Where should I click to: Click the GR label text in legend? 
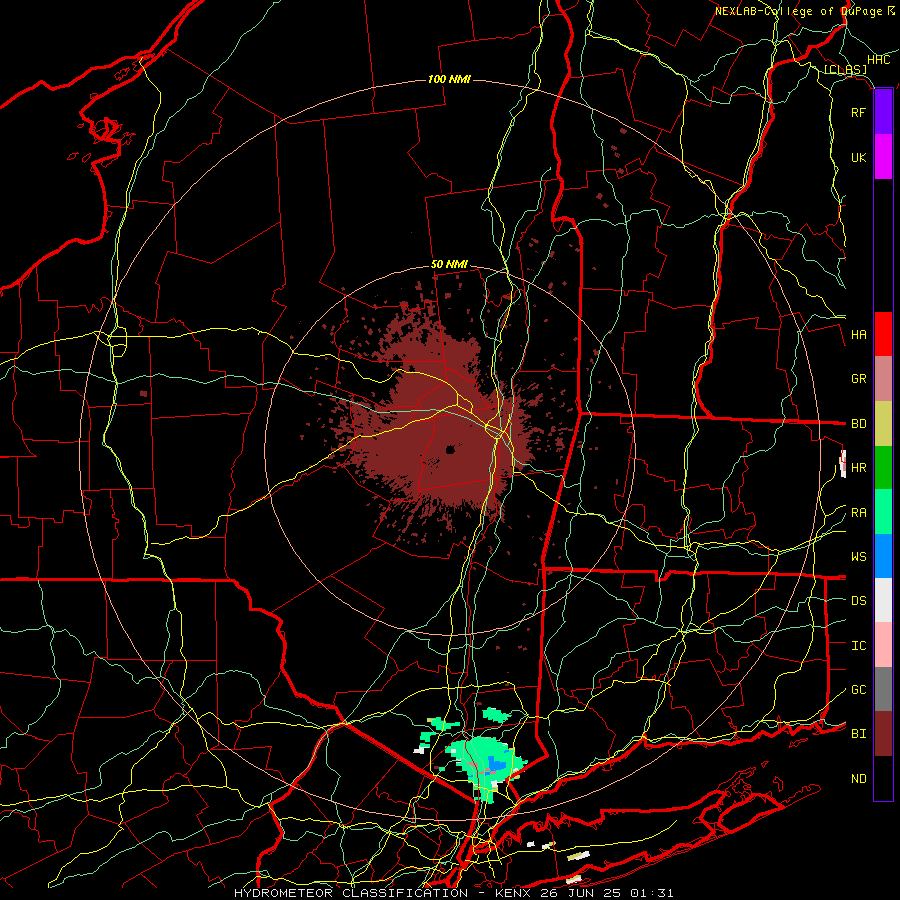pos(858,379)
